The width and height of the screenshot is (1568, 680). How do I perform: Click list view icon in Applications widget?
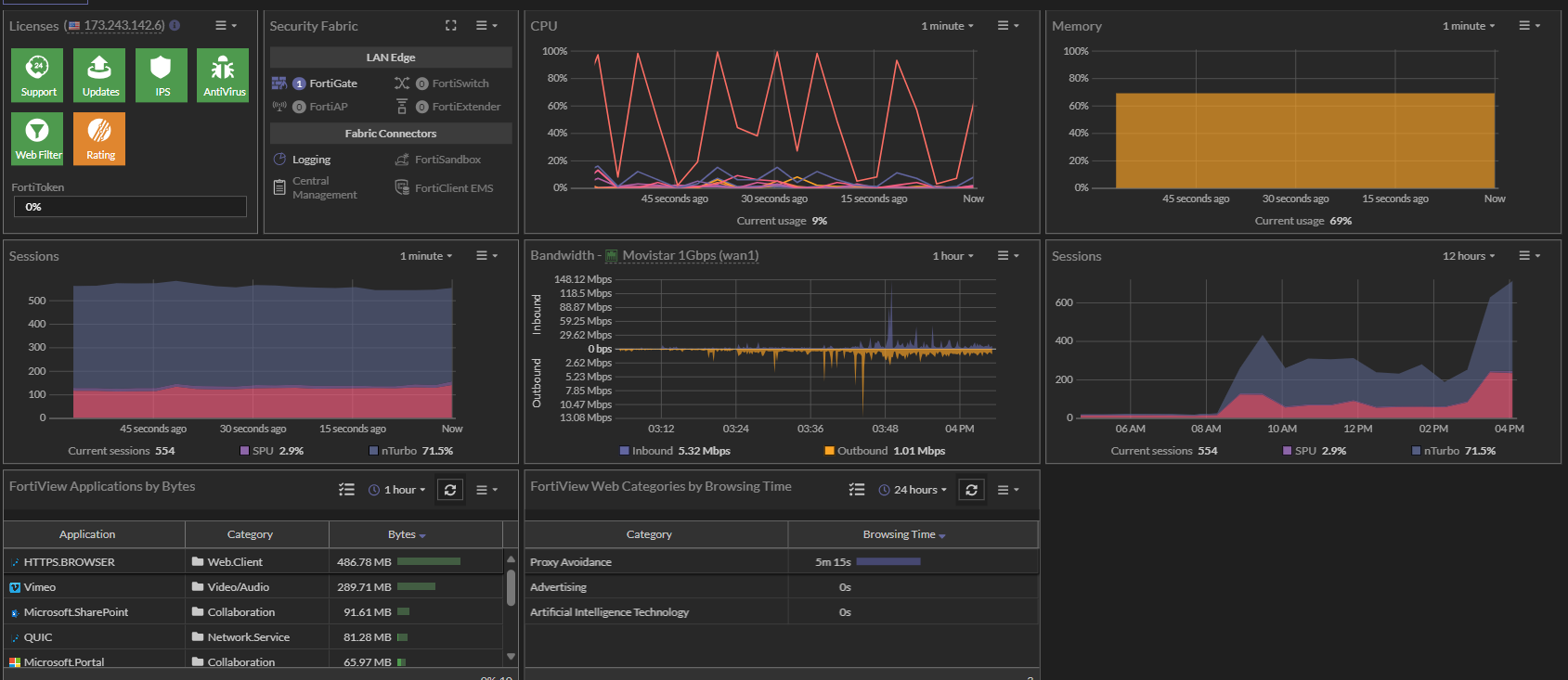[346, 490]
